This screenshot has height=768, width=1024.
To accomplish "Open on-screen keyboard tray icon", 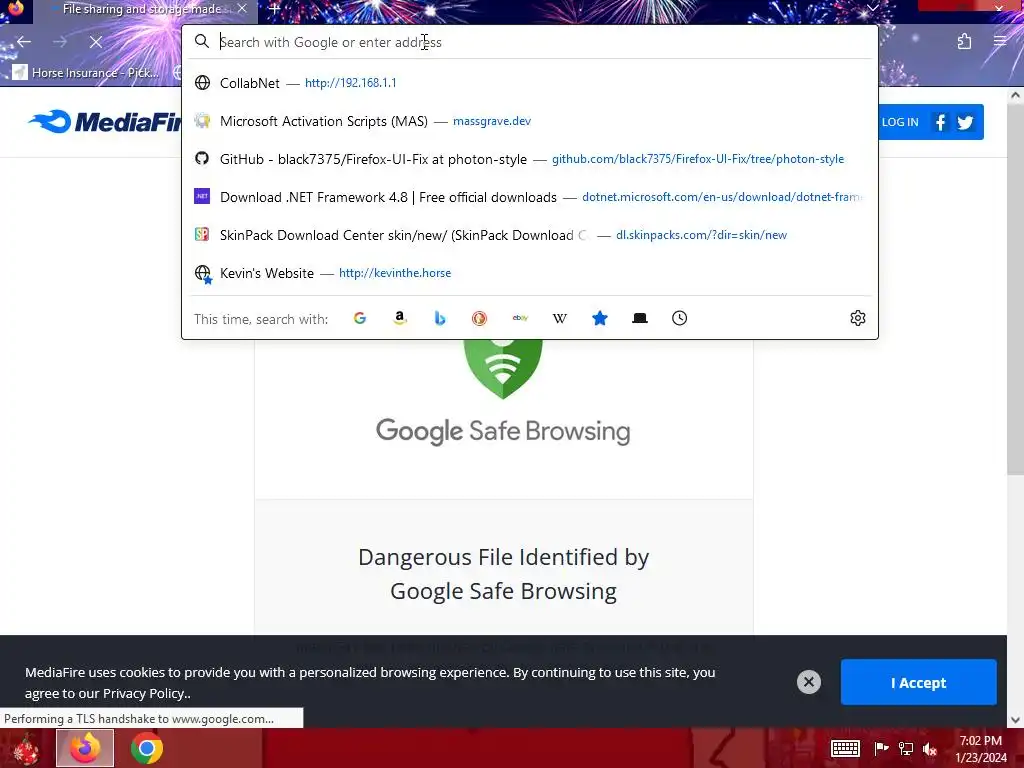I will 845,748.
